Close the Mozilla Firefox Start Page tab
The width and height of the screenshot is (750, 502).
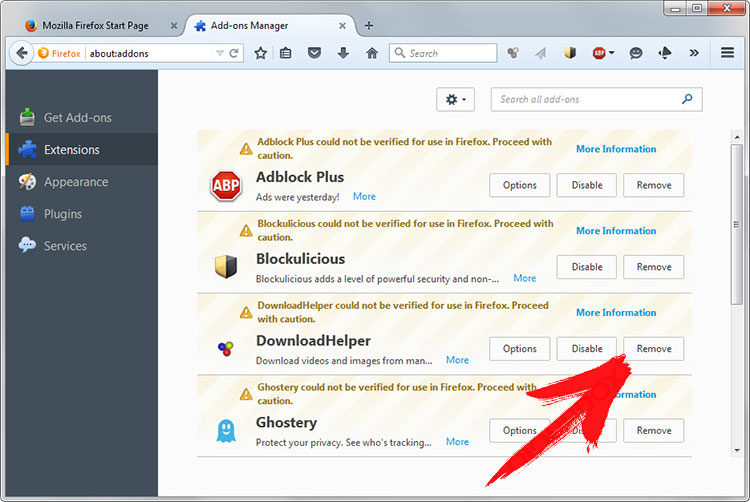click(x=174, y=26)
